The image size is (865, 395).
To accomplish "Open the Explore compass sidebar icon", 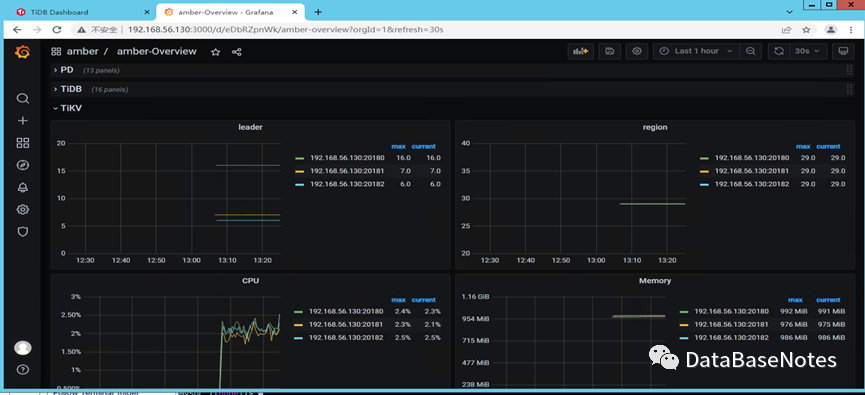I will tap(23, 165).
